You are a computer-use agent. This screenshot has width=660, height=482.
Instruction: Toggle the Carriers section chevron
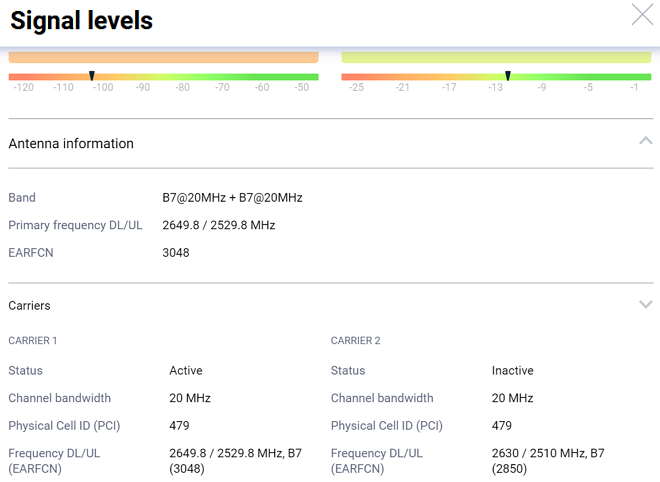[x=645, y=305]
